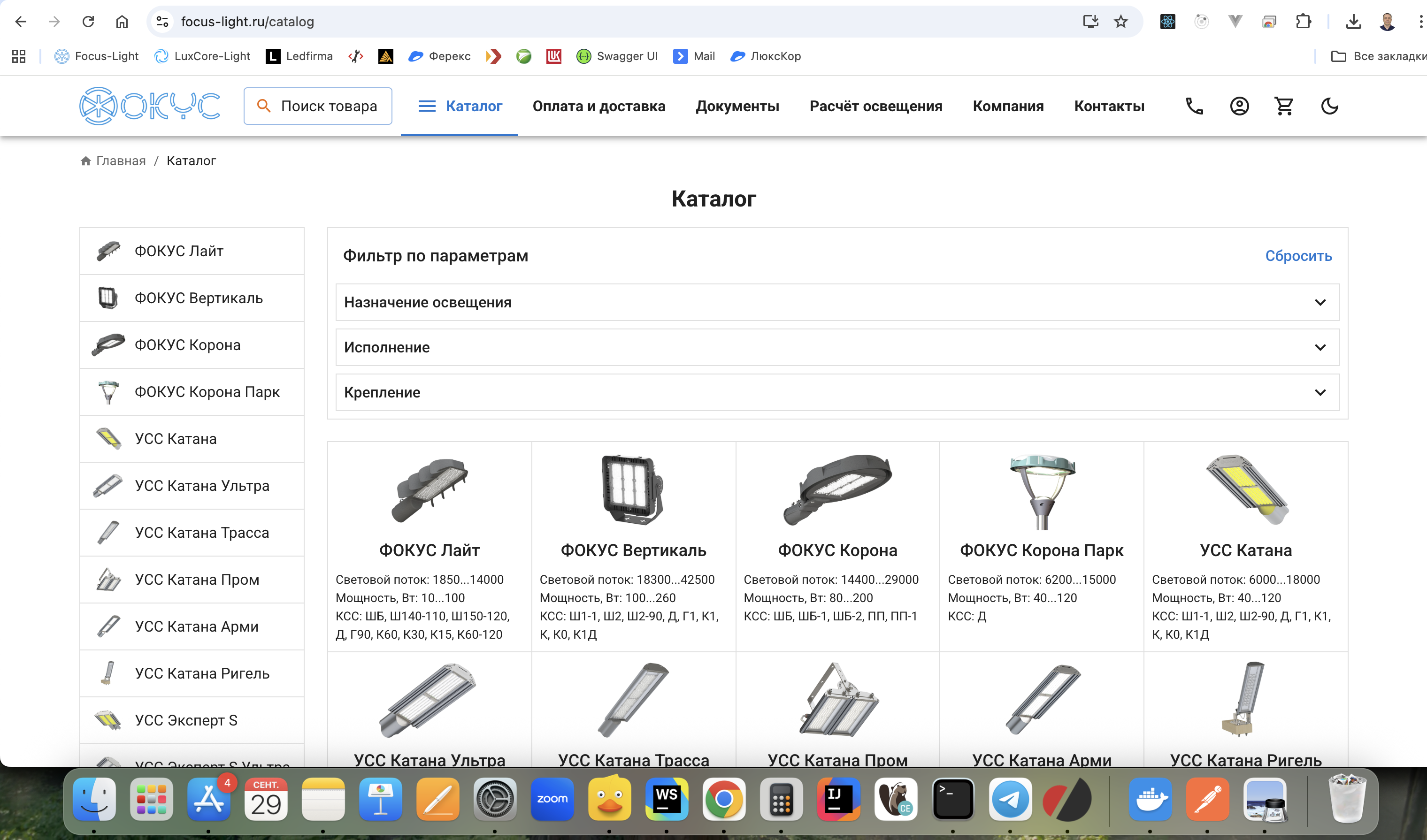1427x840 pixels.
Task: Open Docker Desktop from Dock
Action: pos(1150,799)
